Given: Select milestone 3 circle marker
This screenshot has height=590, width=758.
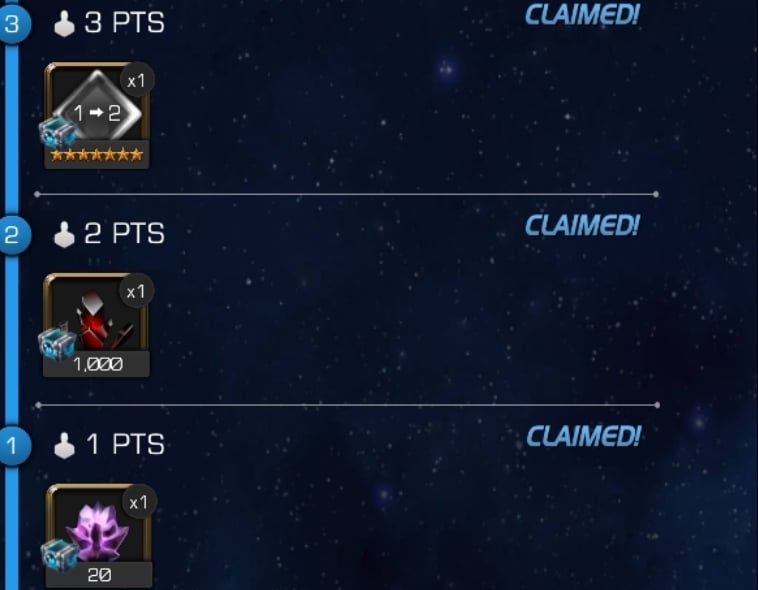Looking at the screenshot, I should pyautogui.click(x=13, y=24).
